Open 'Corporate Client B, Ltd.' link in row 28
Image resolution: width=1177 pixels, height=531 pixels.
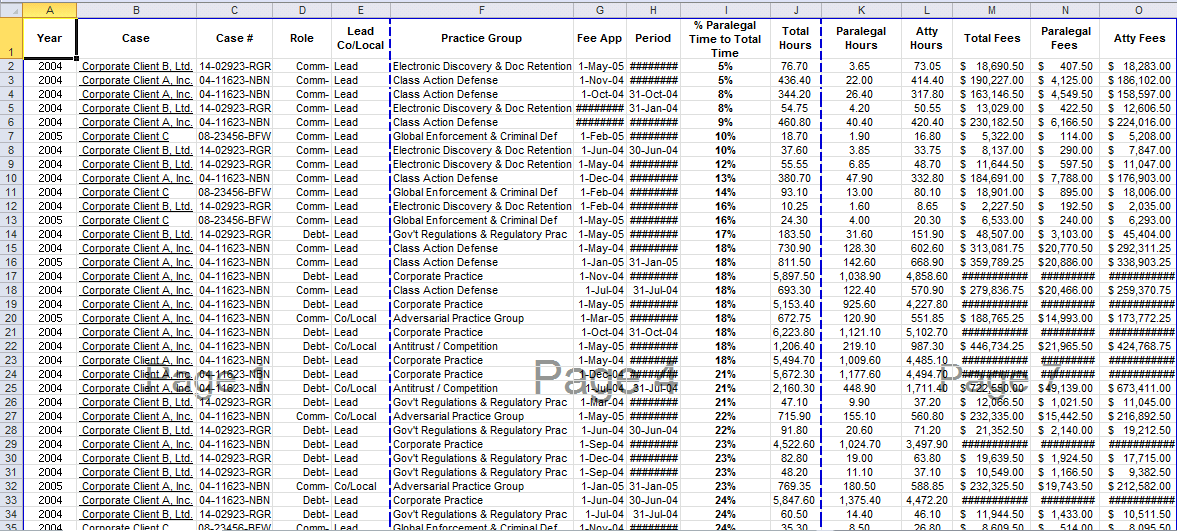click(137, 430)
